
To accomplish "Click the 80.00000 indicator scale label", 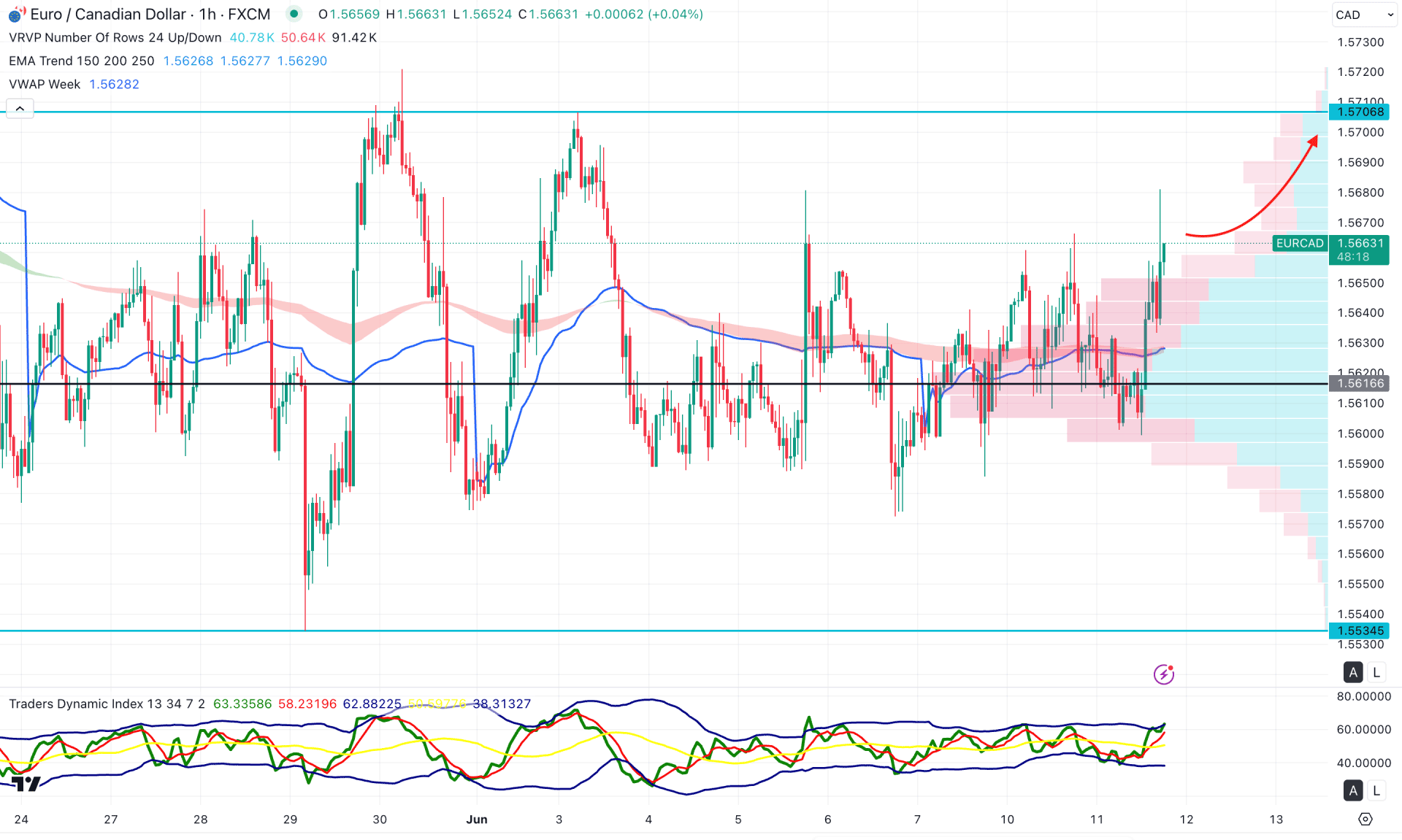I will click(1363, 696).
